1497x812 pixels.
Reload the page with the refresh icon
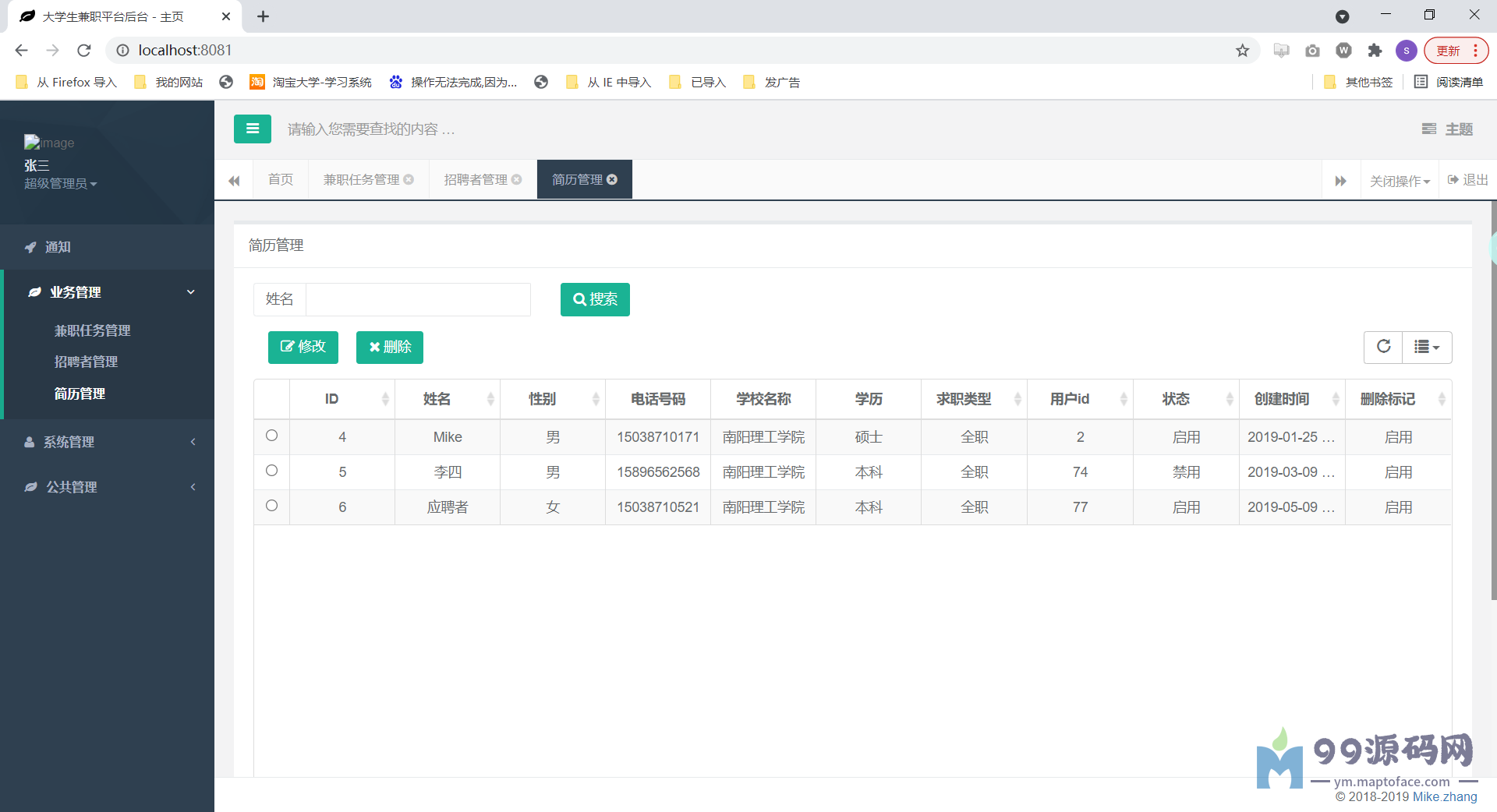point(84,51)
